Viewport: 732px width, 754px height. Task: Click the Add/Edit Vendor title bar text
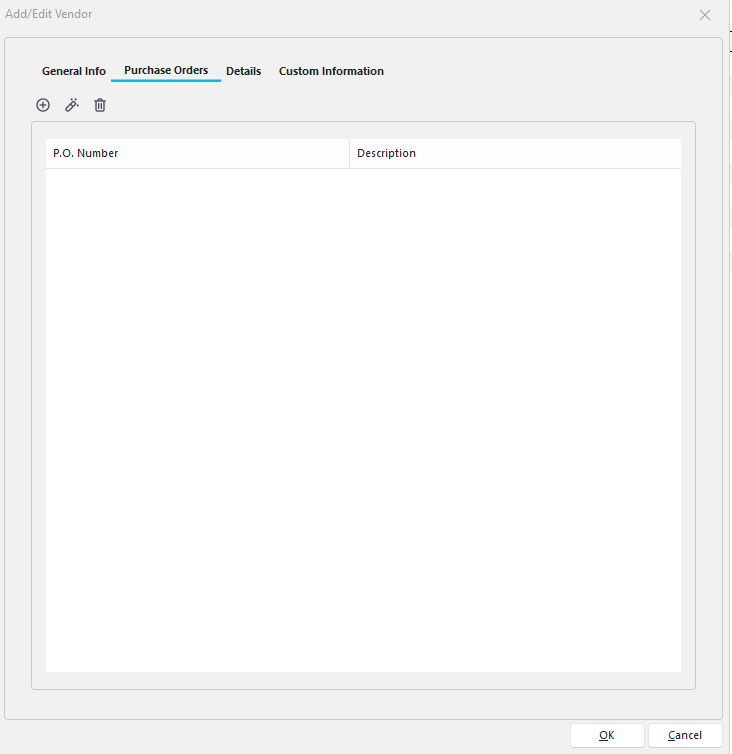tap(49, 14)
